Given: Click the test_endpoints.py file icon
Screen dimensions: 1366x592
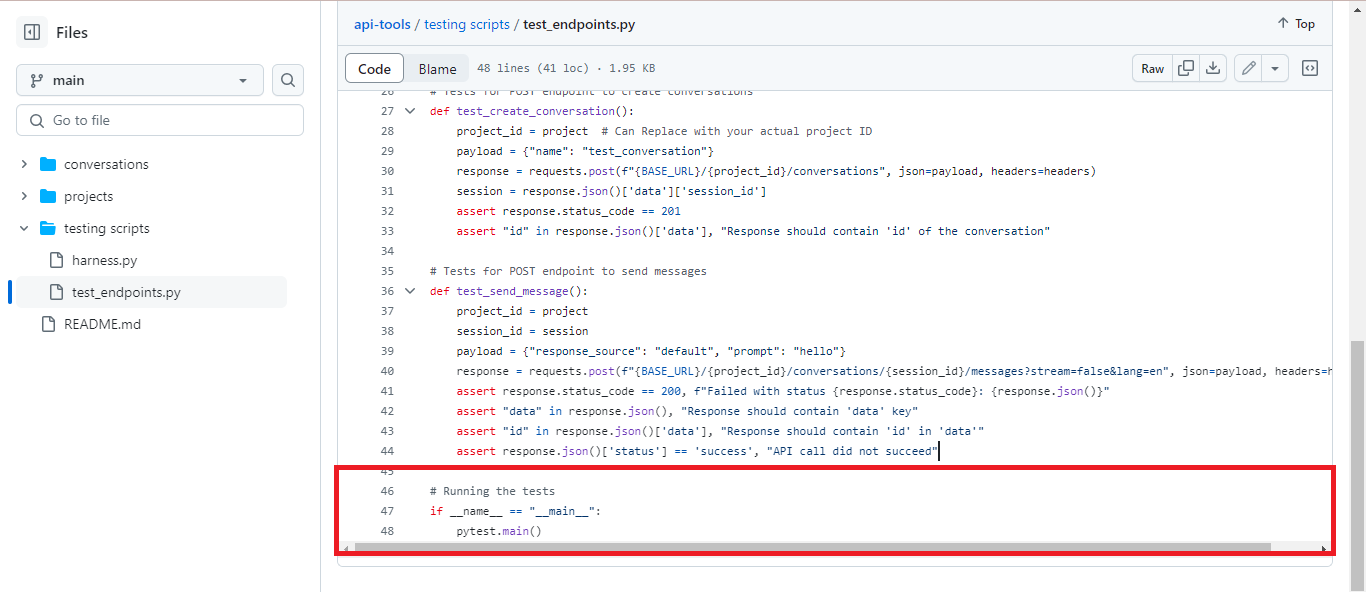Looking at the screenshot, I should pyautogui.click(x=56, y=292).
